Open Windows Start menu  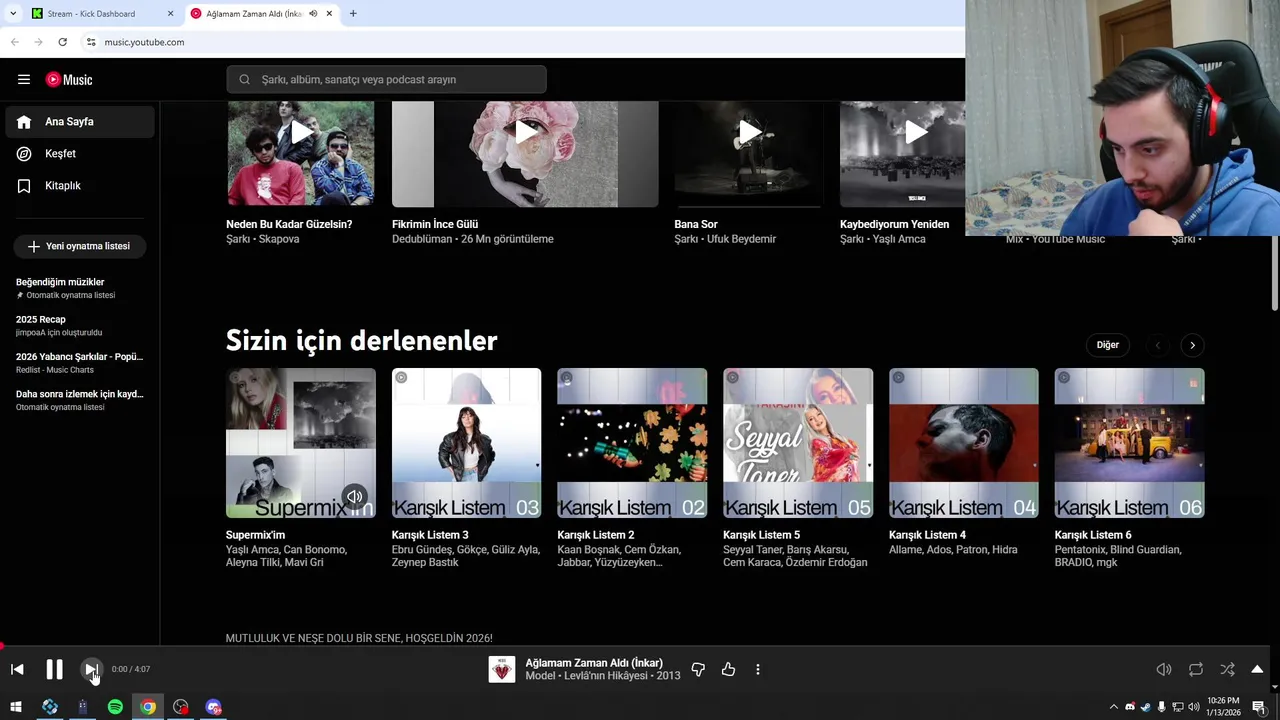coord(16,707)
